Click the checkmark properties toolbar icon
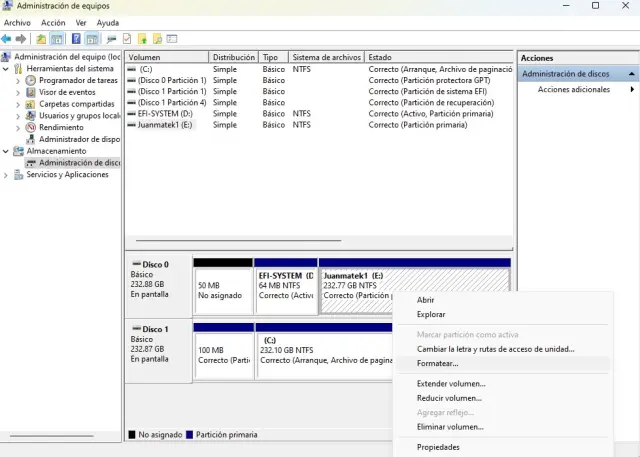This screenshot has width=640, height=457. tap(127, 39)
